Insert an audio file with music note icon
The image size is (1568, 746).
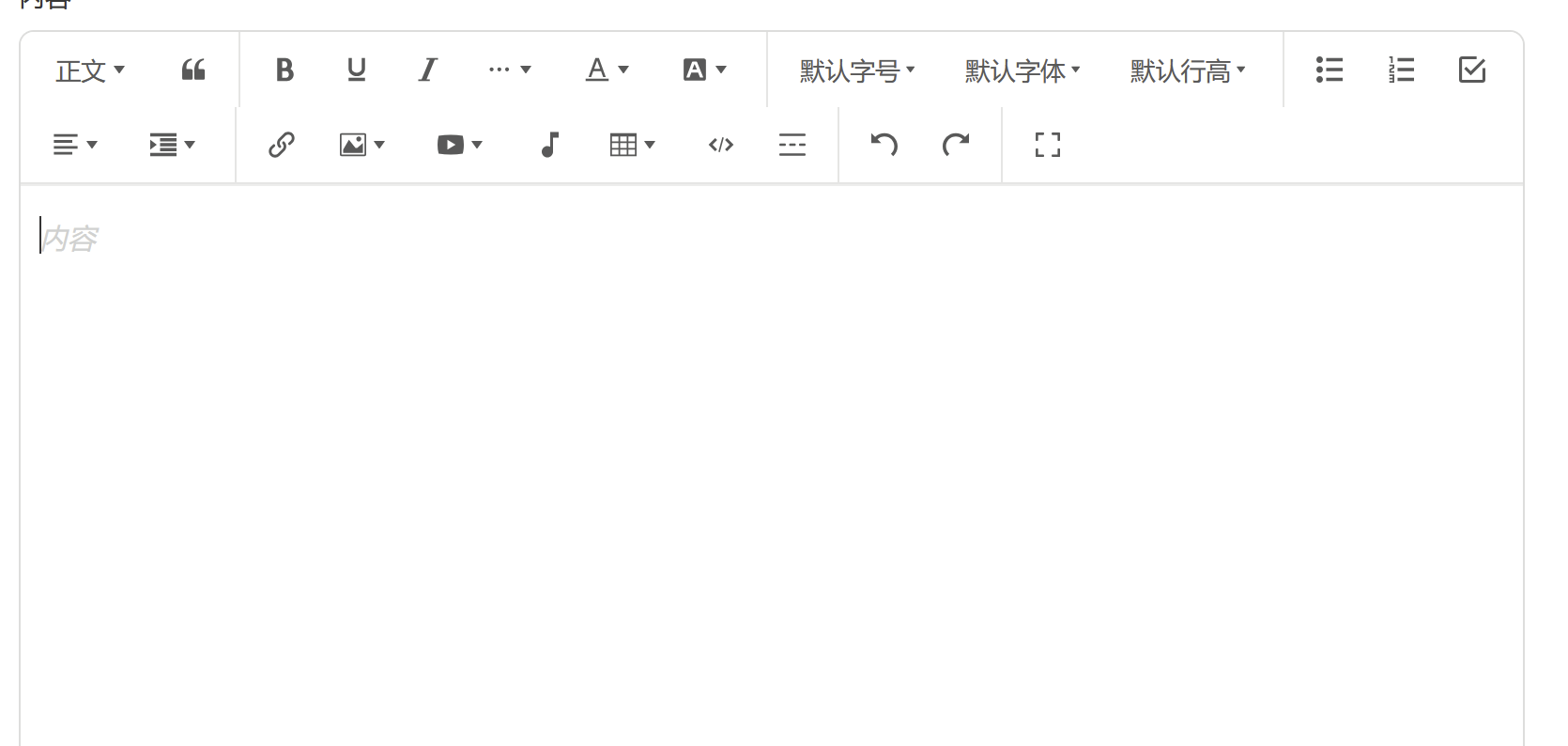550,145
